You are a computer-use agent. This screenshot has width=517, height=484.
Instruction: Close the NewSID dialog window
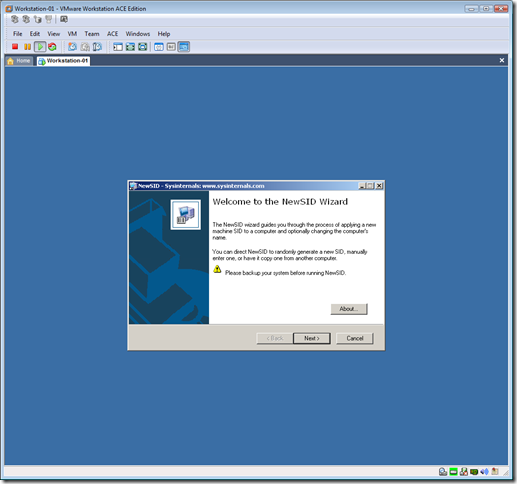(379, 186)
